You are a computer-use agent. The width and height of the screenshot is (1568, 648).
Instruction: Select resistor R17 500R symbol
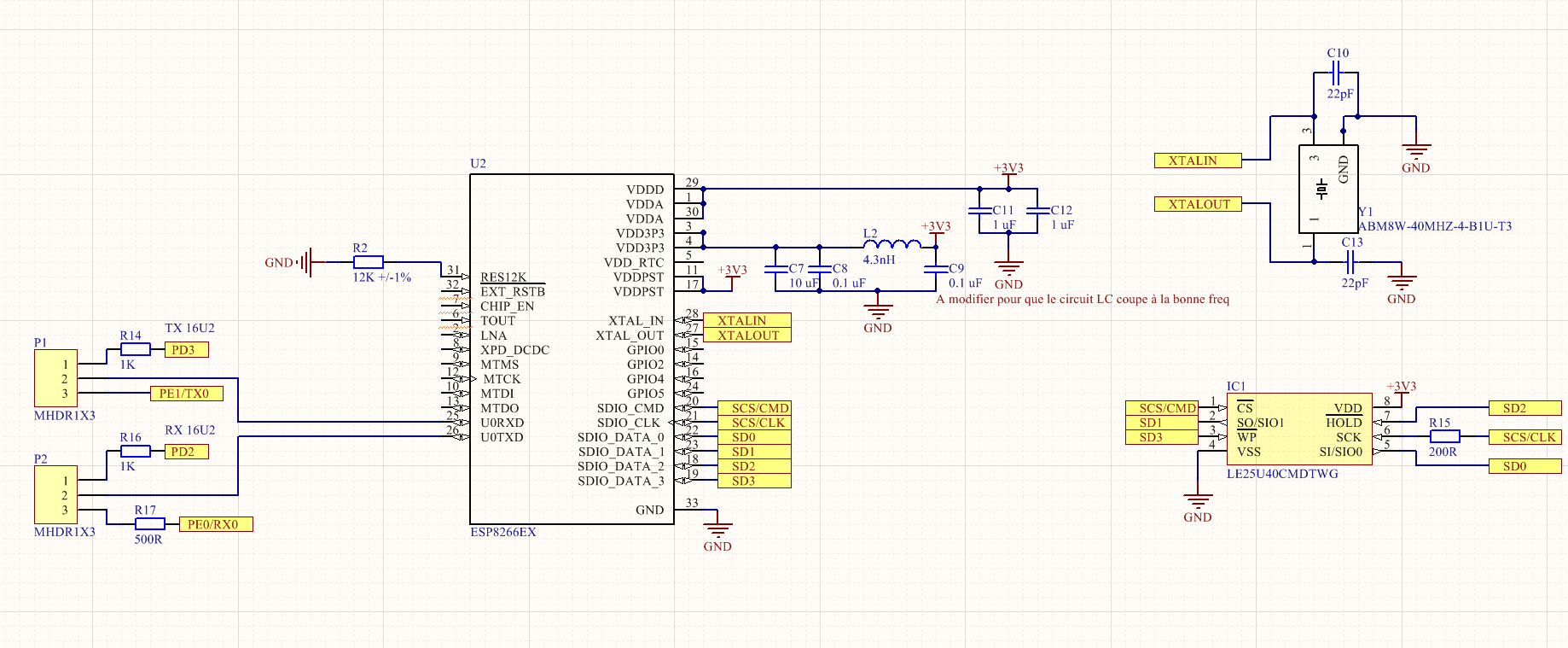[149, 523]
